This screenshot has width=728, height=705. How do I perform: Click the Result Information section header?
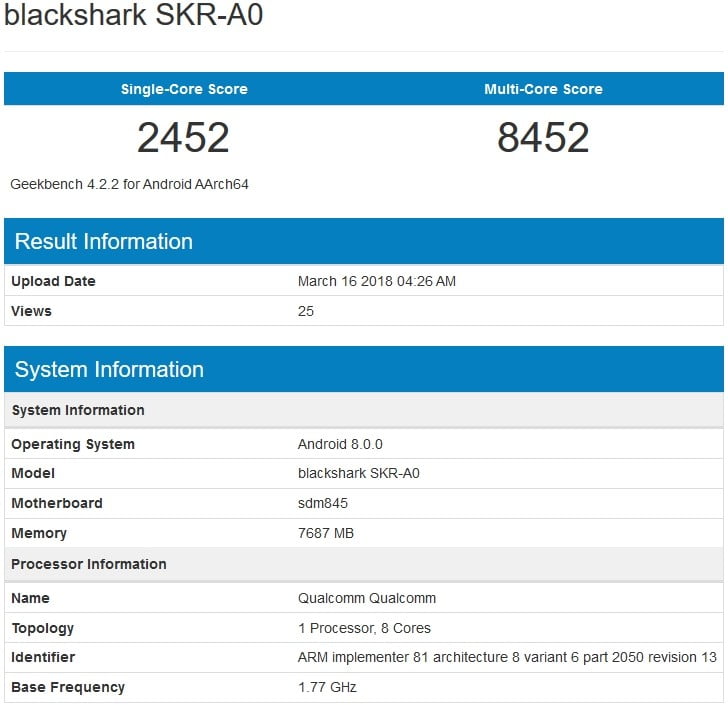coord(104,241)
